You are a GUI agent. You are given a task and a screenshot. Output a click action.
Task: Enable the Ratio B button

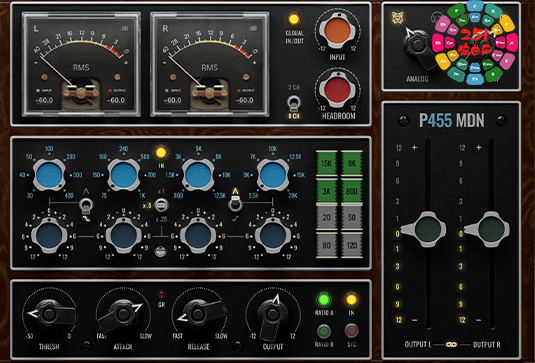tap(323, 331)
